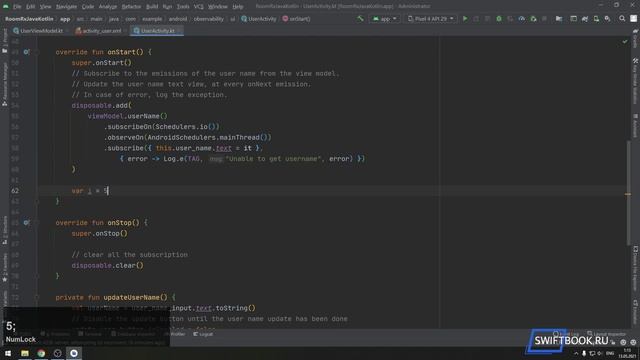Open the Navigate menu
640x360 pixels.
66,7
